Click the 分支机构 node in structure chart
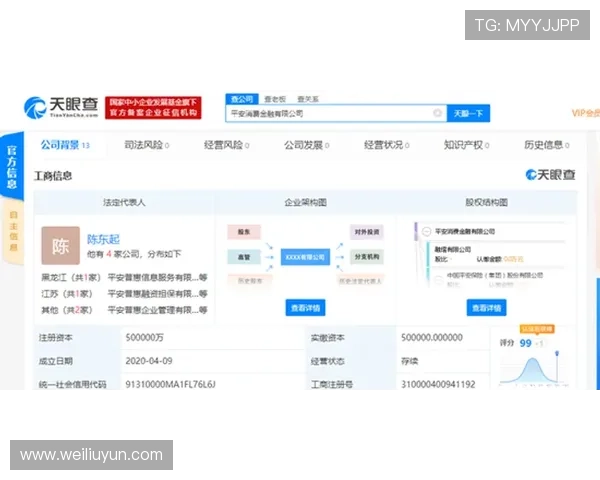Screen dimensions: 600x480 pyautogui.click(x=367, y=257)
